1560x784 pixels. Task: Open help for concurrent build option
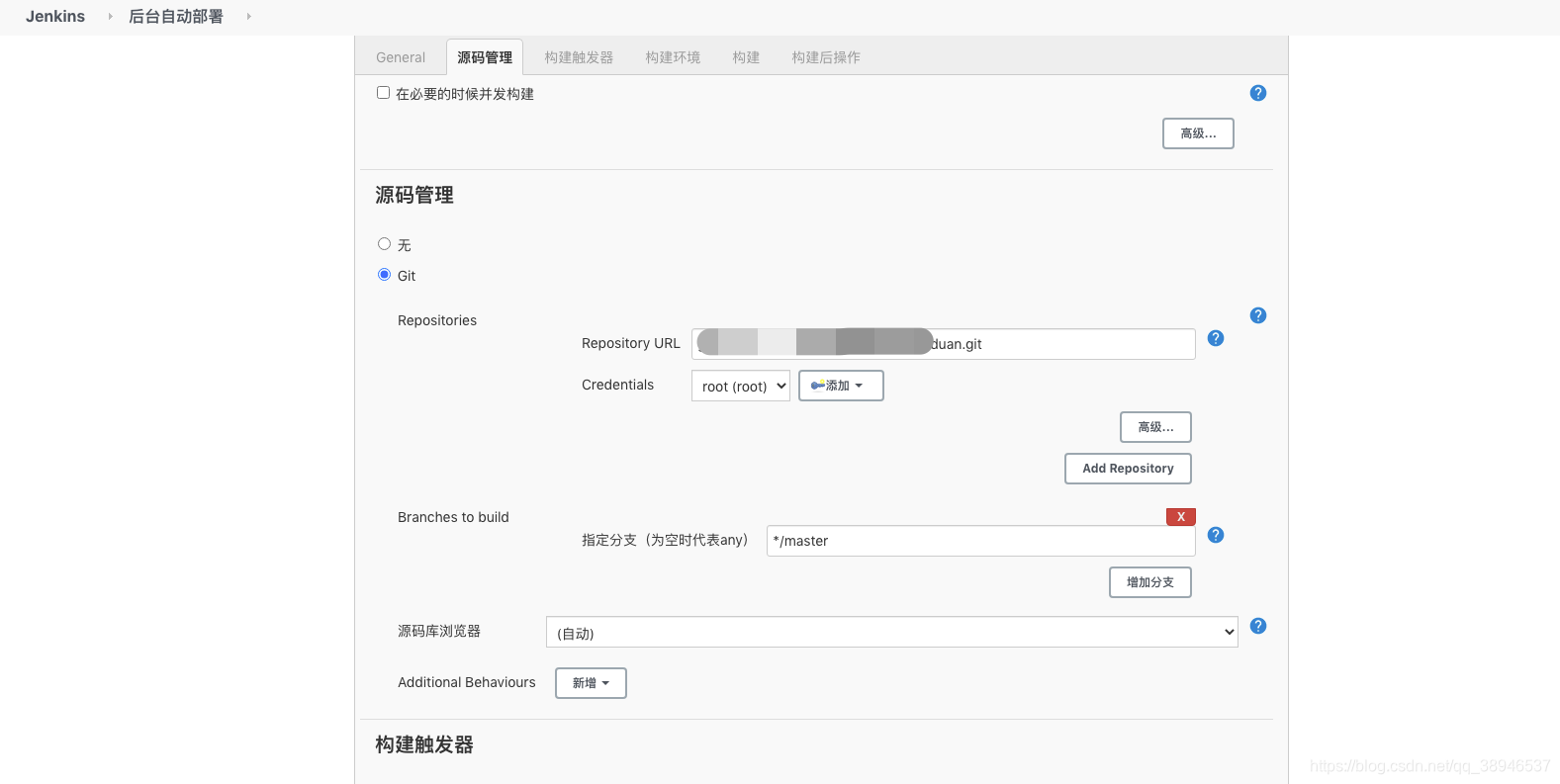[1257, 93]
